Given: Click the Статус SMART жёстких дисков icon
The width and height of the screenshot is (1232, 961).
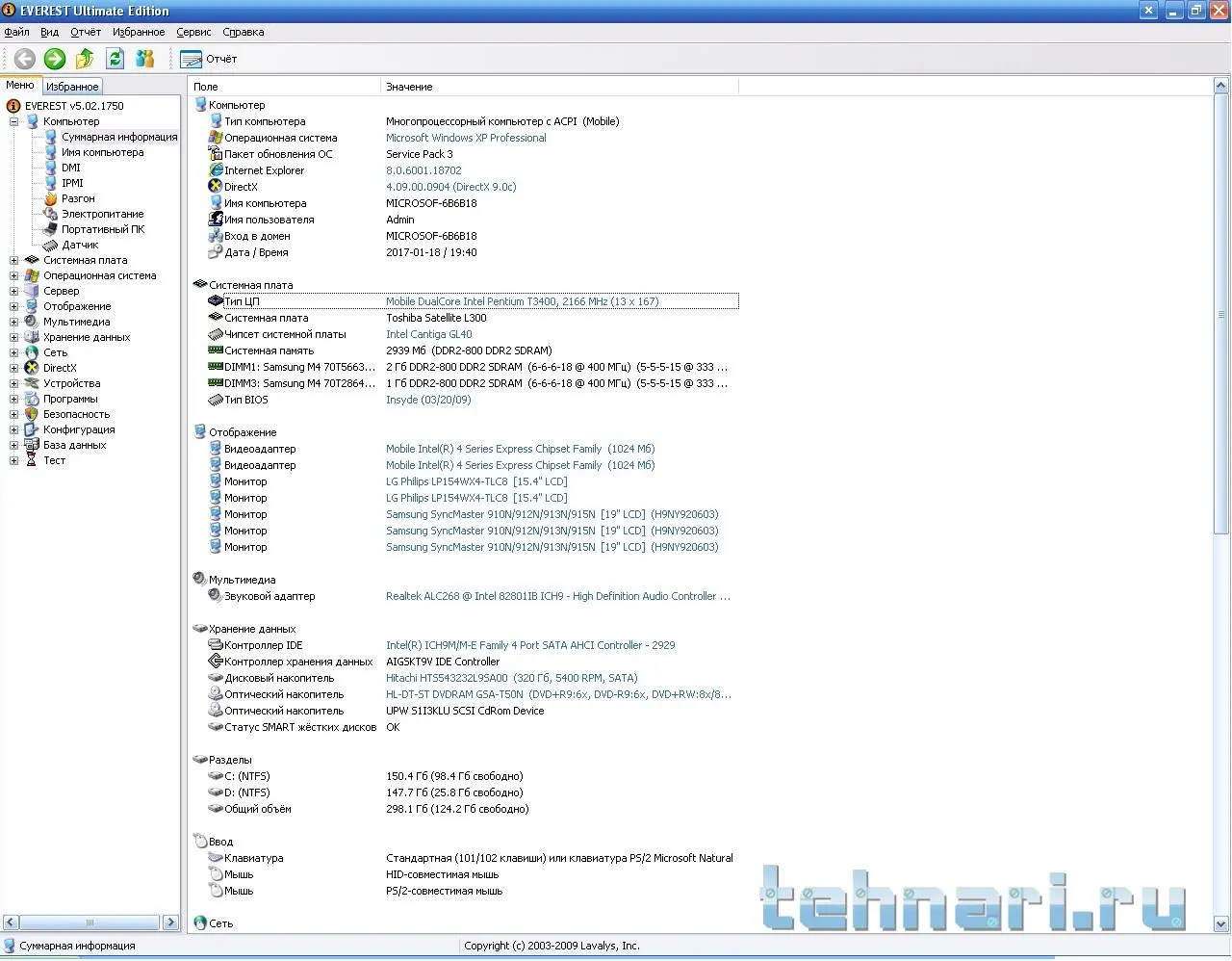Looking at the screenshot, I should tap(216, 727).
